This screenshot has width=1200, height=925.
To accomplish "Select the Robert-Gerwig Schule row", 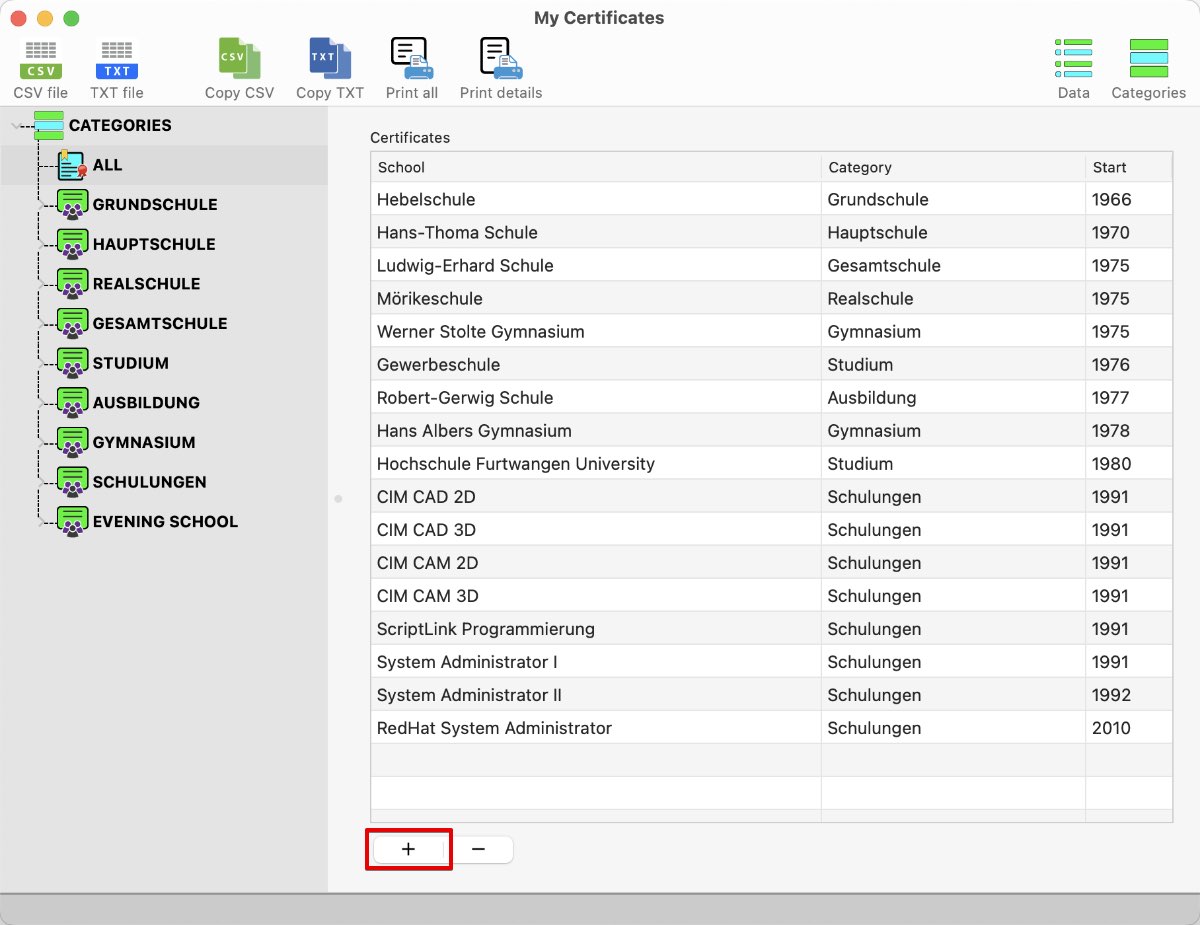I will tap(771, 397).
